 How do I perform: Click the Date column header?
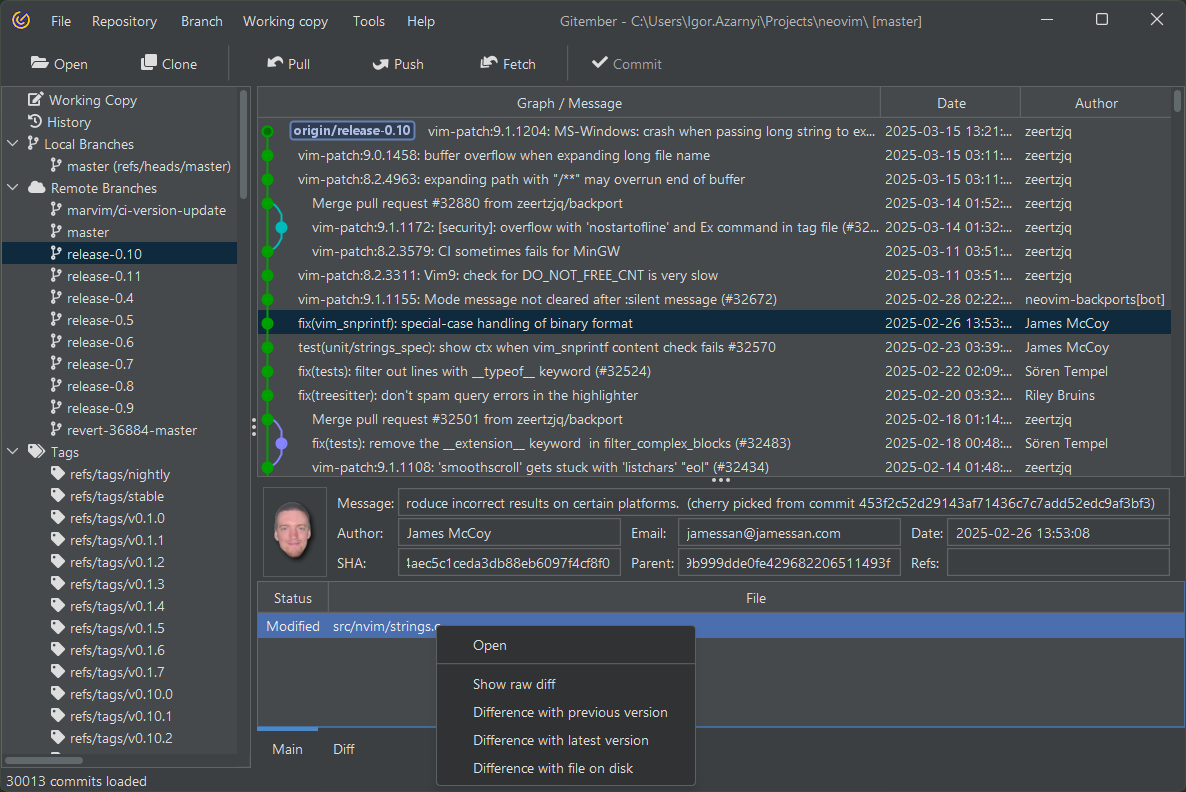tap(951, 103)
